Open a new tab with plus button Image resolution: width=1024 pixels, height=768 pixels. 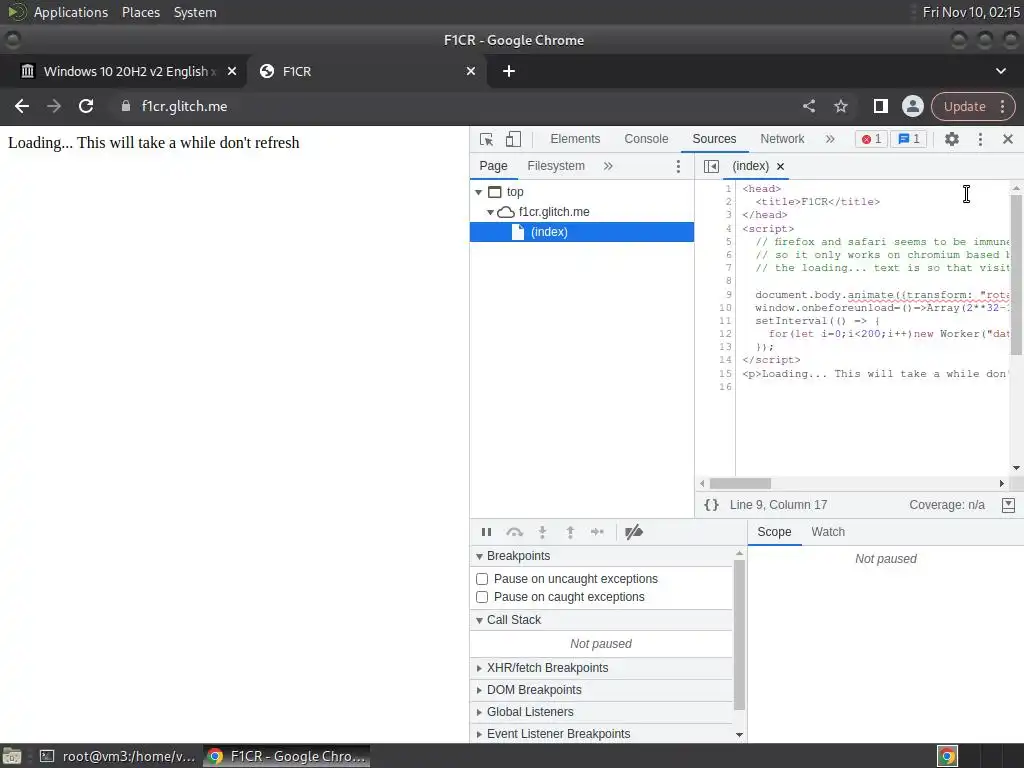point(509,71)
